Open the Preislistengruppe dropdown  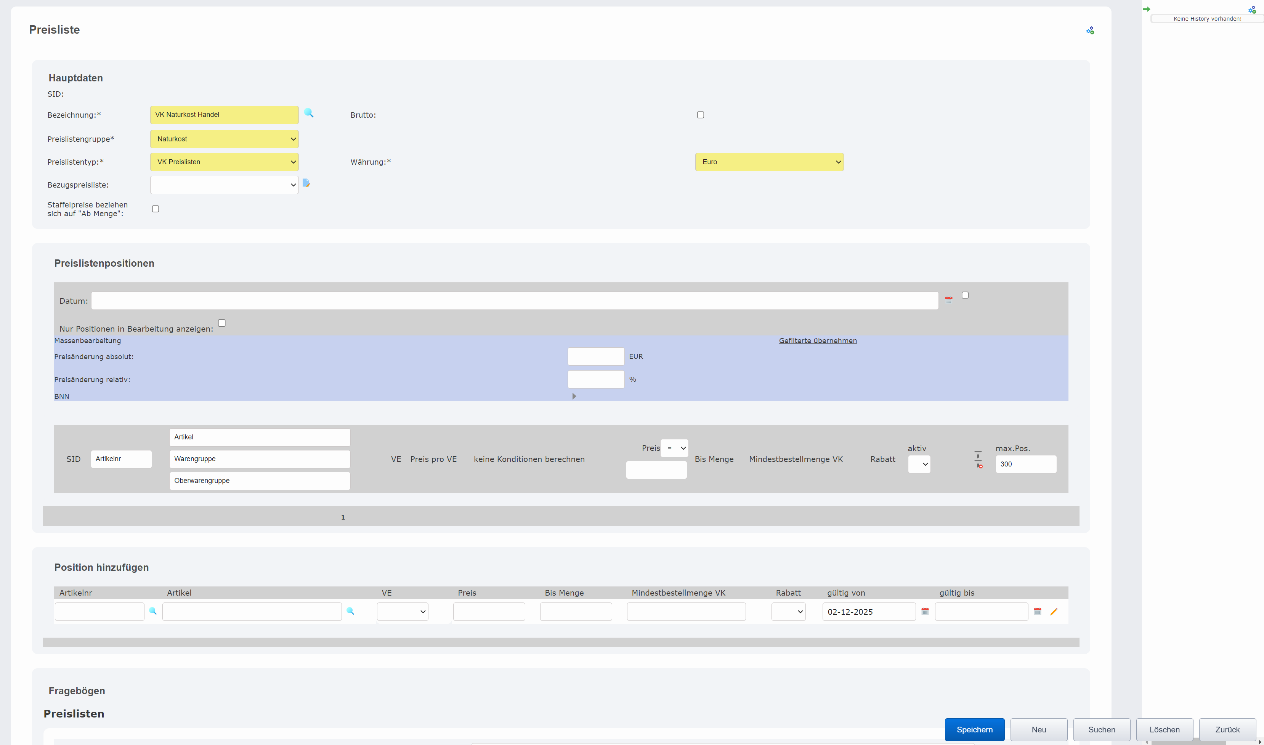pos(224,139)
